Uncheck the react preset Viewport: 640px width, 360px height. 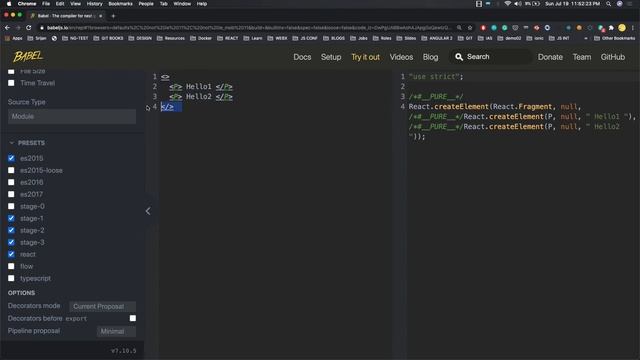coord(11,254)
